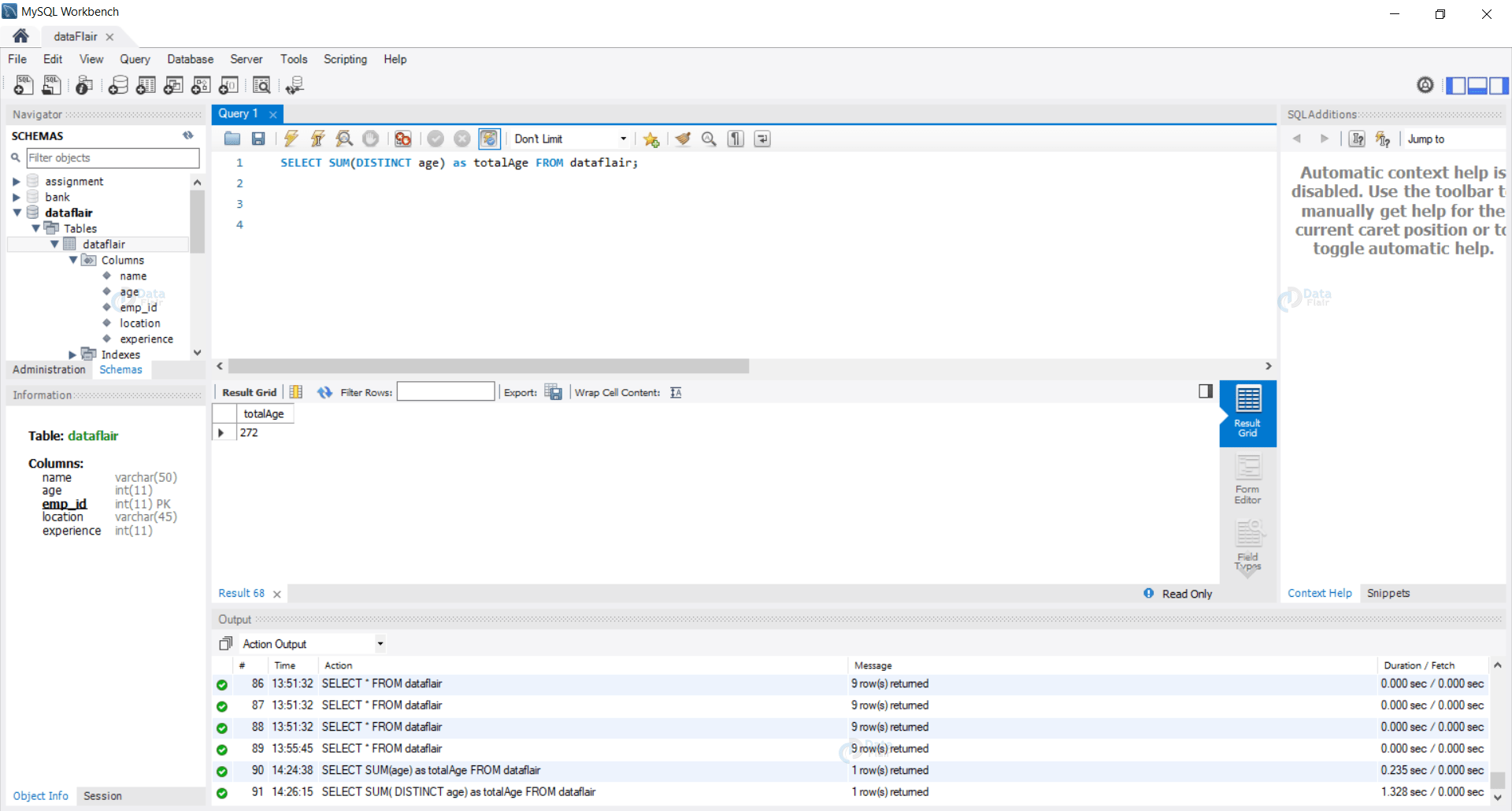Click inside the Filter Rows input field

click(x=446, y=391)
